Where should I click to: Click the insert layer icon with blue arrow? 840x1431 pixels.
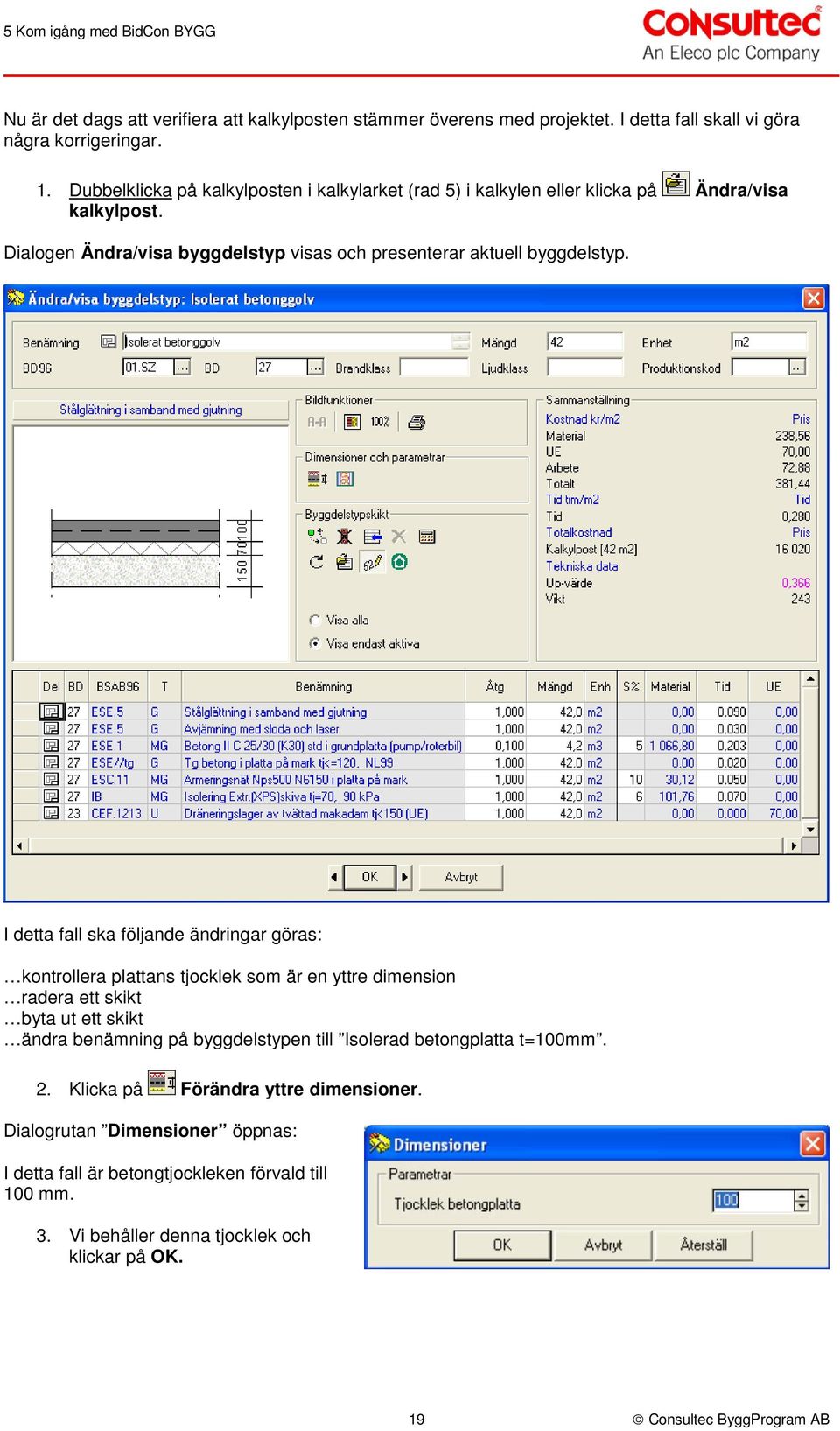(373, 537)
